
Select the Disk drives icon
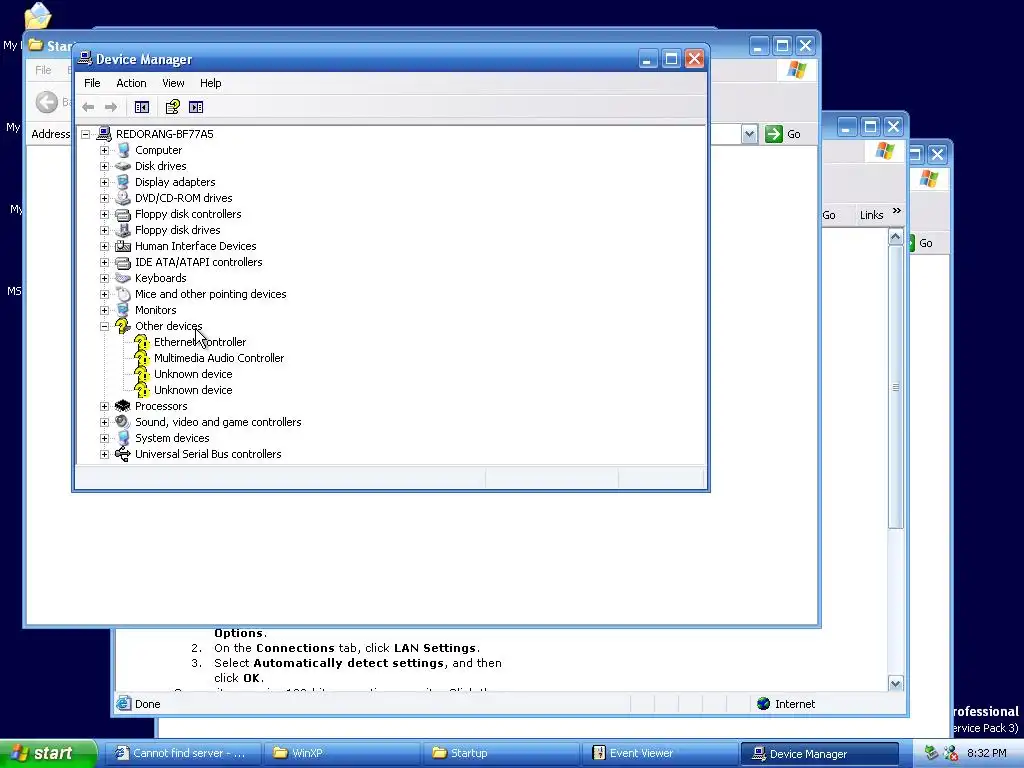[123, 166]
